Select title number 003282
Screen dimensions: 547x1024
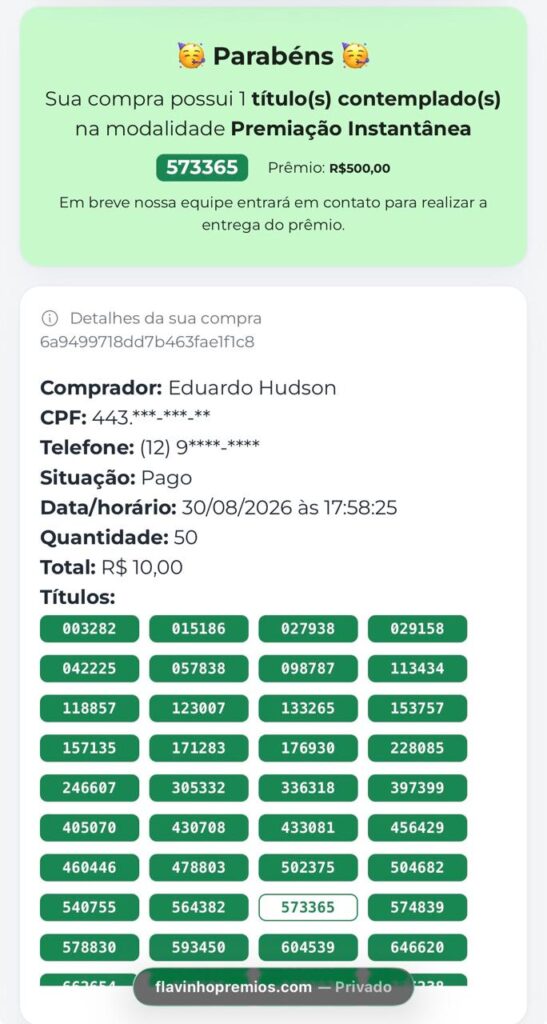point(89,629)
